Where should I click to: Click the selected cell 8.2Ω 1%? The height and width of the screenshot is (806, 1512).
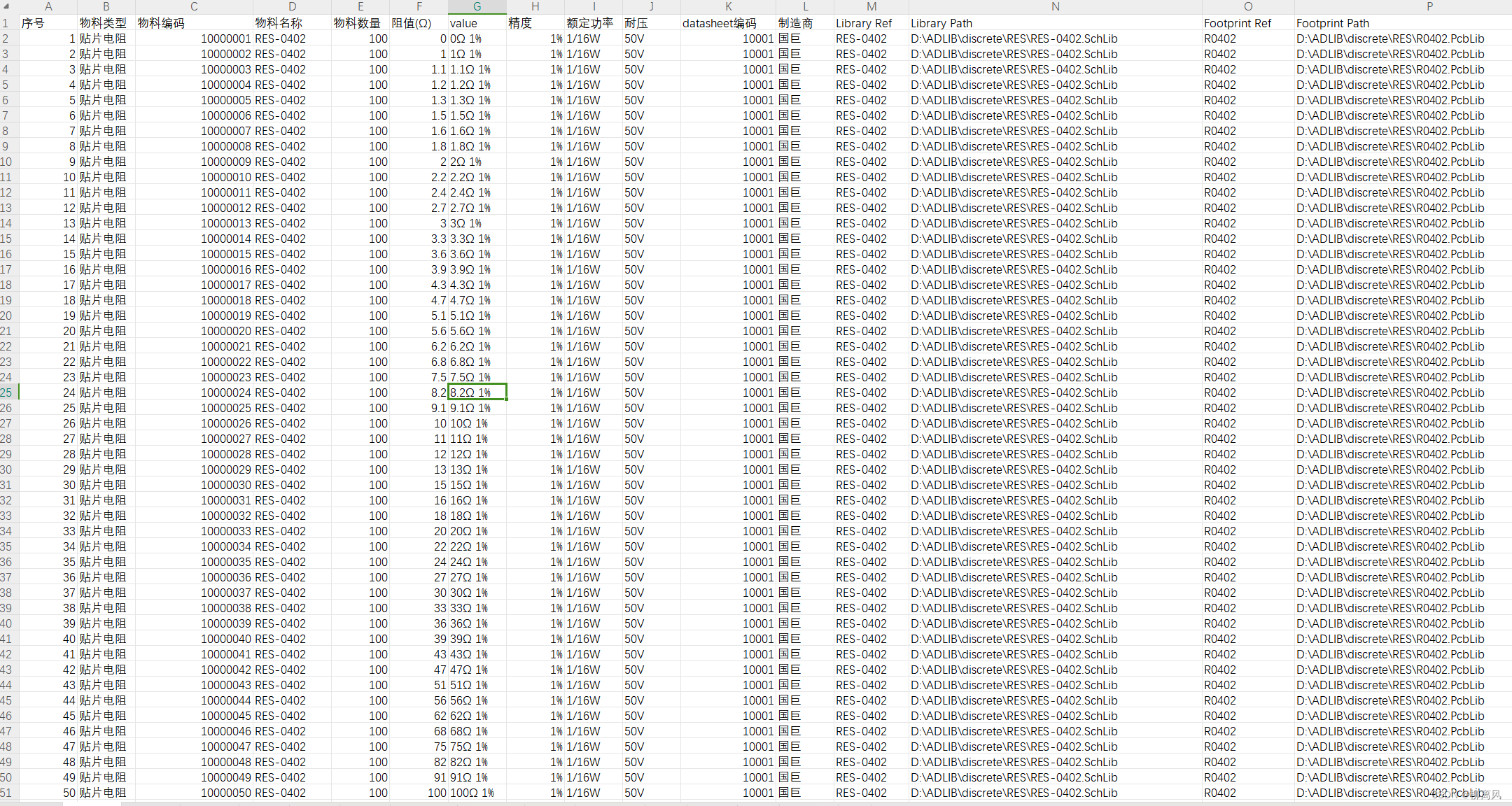(477, 393)
